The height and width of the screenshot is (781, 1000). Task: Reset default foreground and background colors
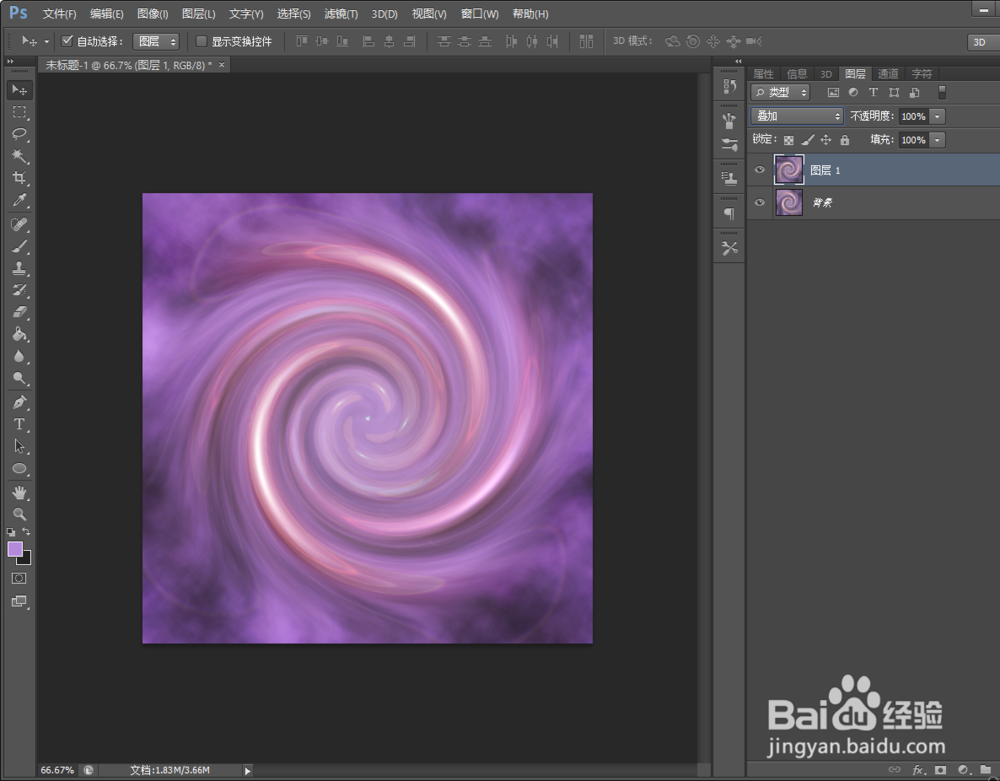[11, 532]
